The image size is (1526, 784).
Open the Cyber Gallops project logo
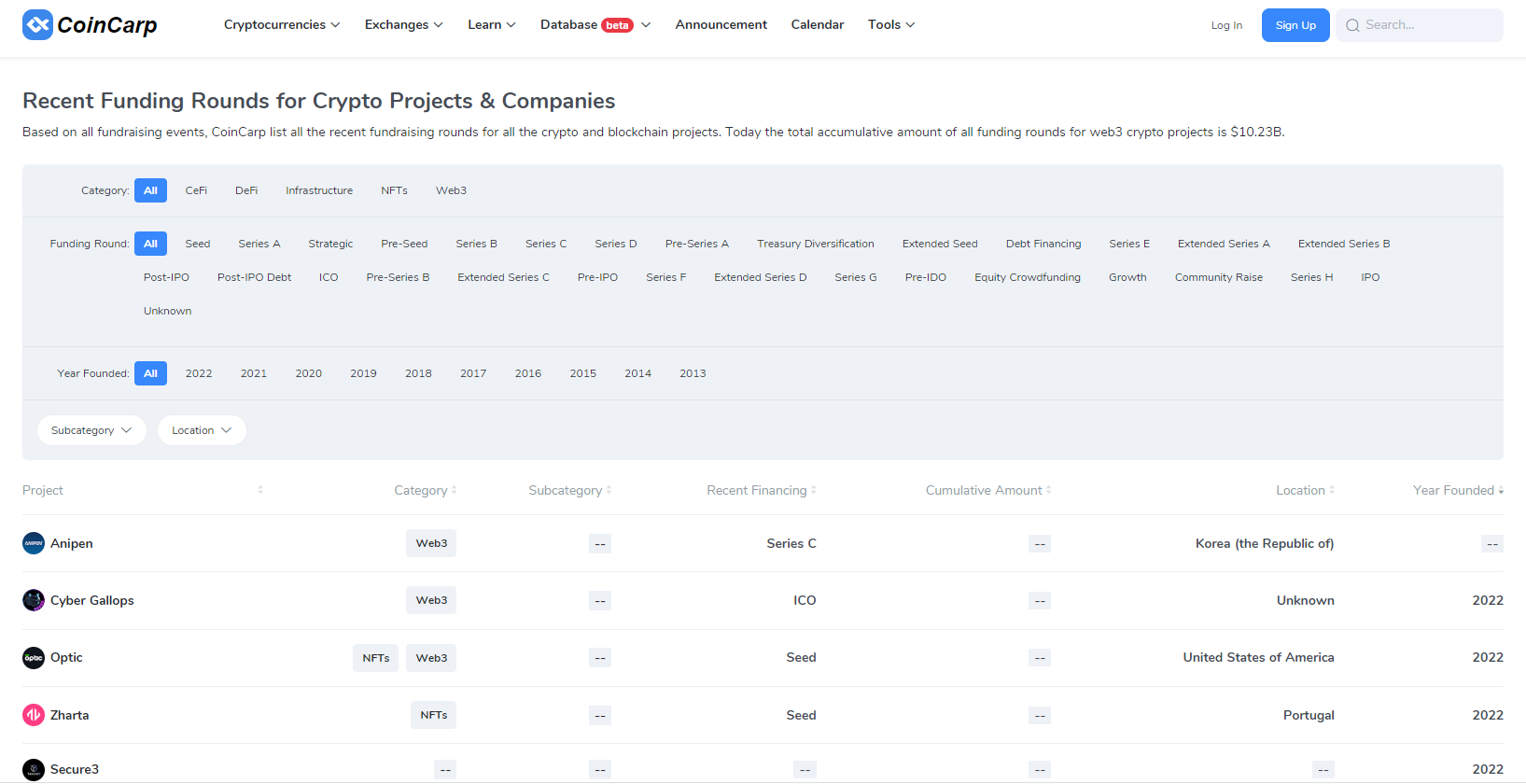34,600
